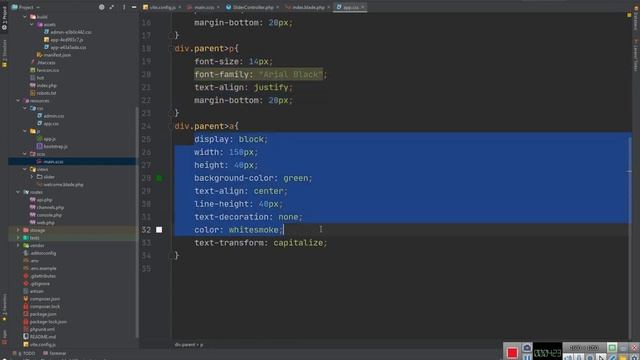Select README.md in project tree
Screen dimensions: 640x360
[39, 337]
